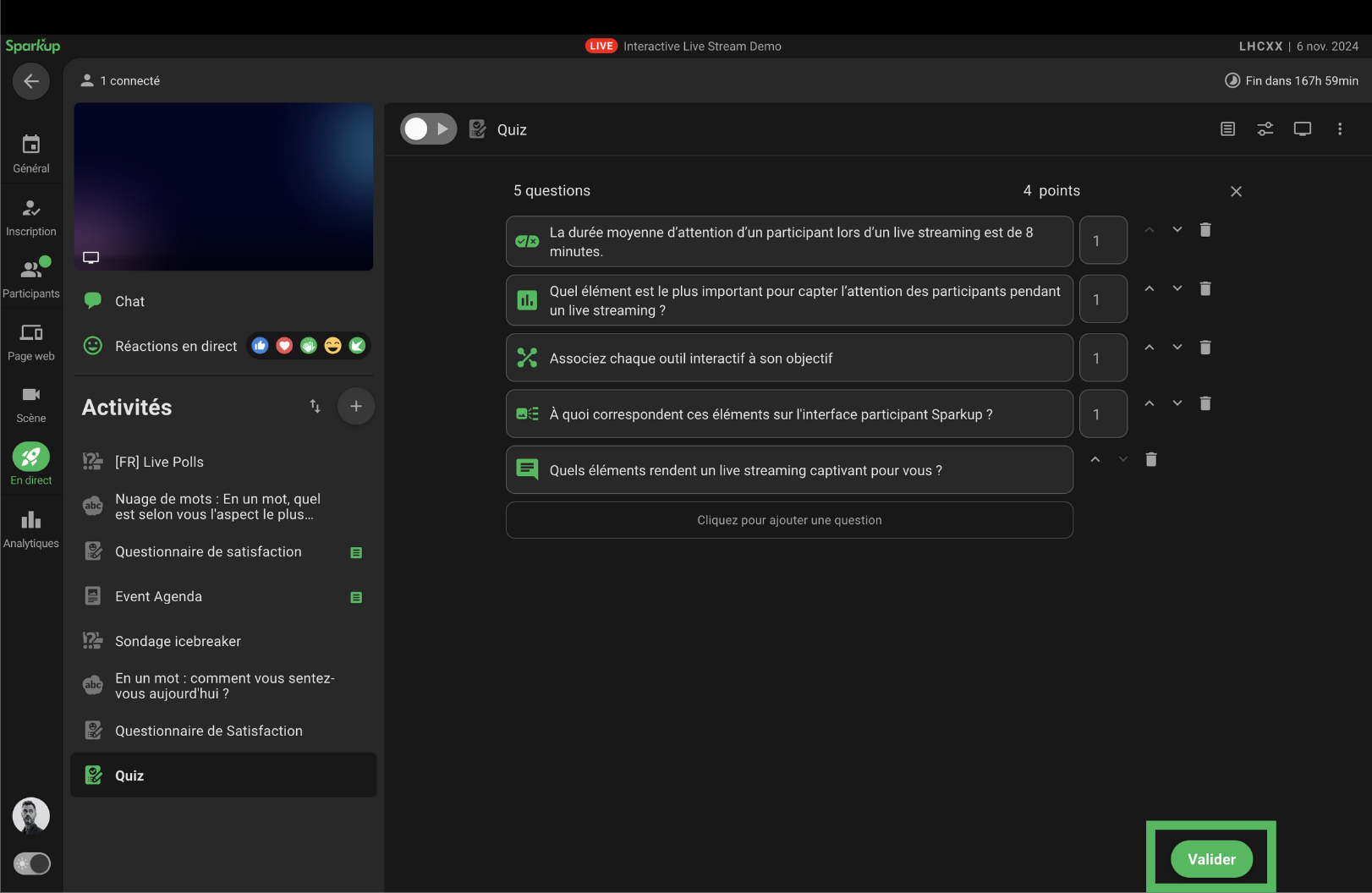1372x893 pixels.
Task: Open the quiz settings sliders icon
Action: click(x=1265, y=129)
